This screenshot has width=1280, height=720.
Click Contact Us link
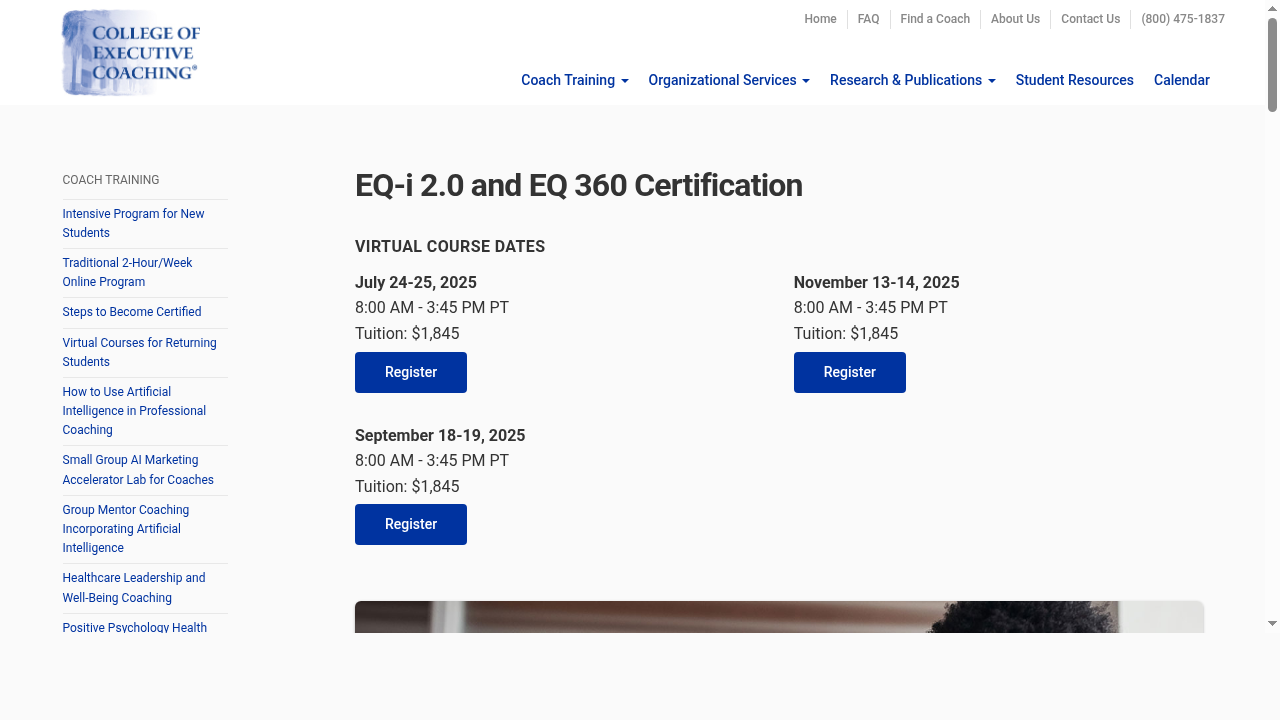[x=1090, y=19]
